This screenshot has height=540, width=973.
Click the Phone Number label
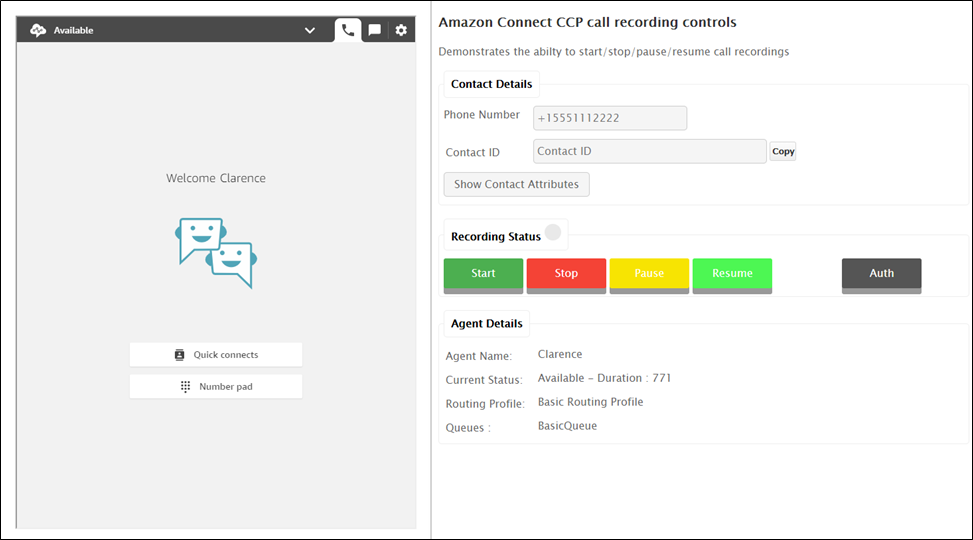pos(482,115)
